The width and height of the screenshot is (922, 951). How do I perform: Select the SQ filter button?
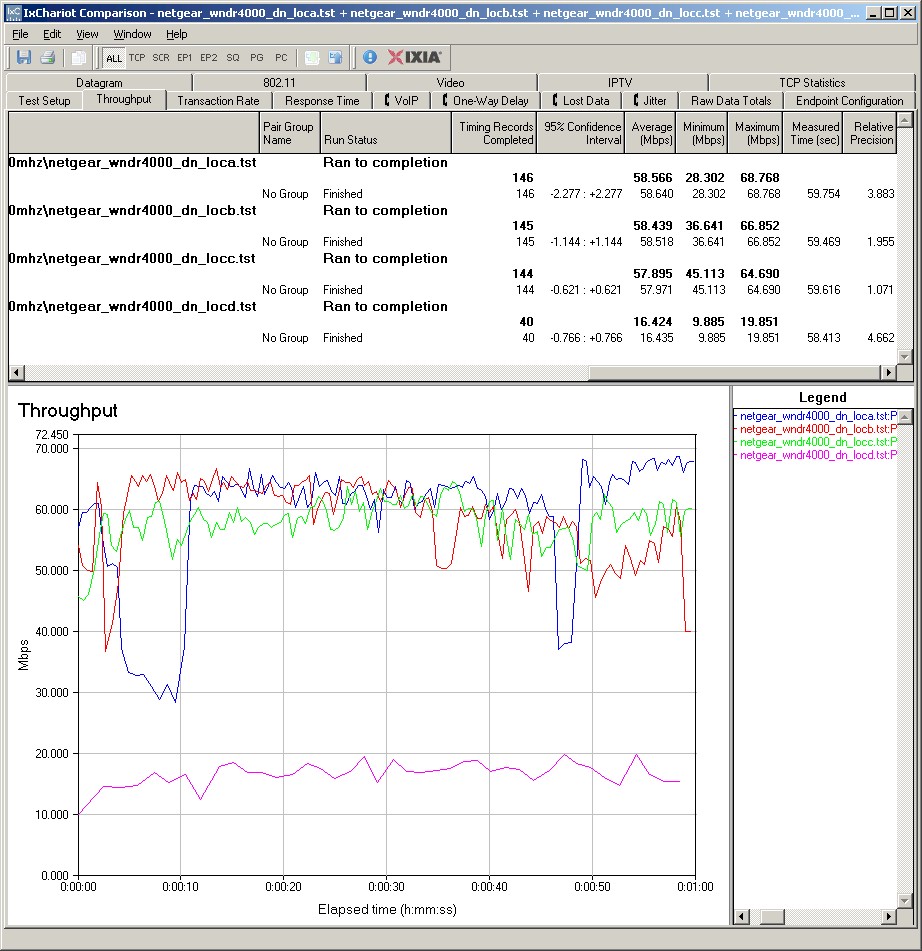(233, 58)
